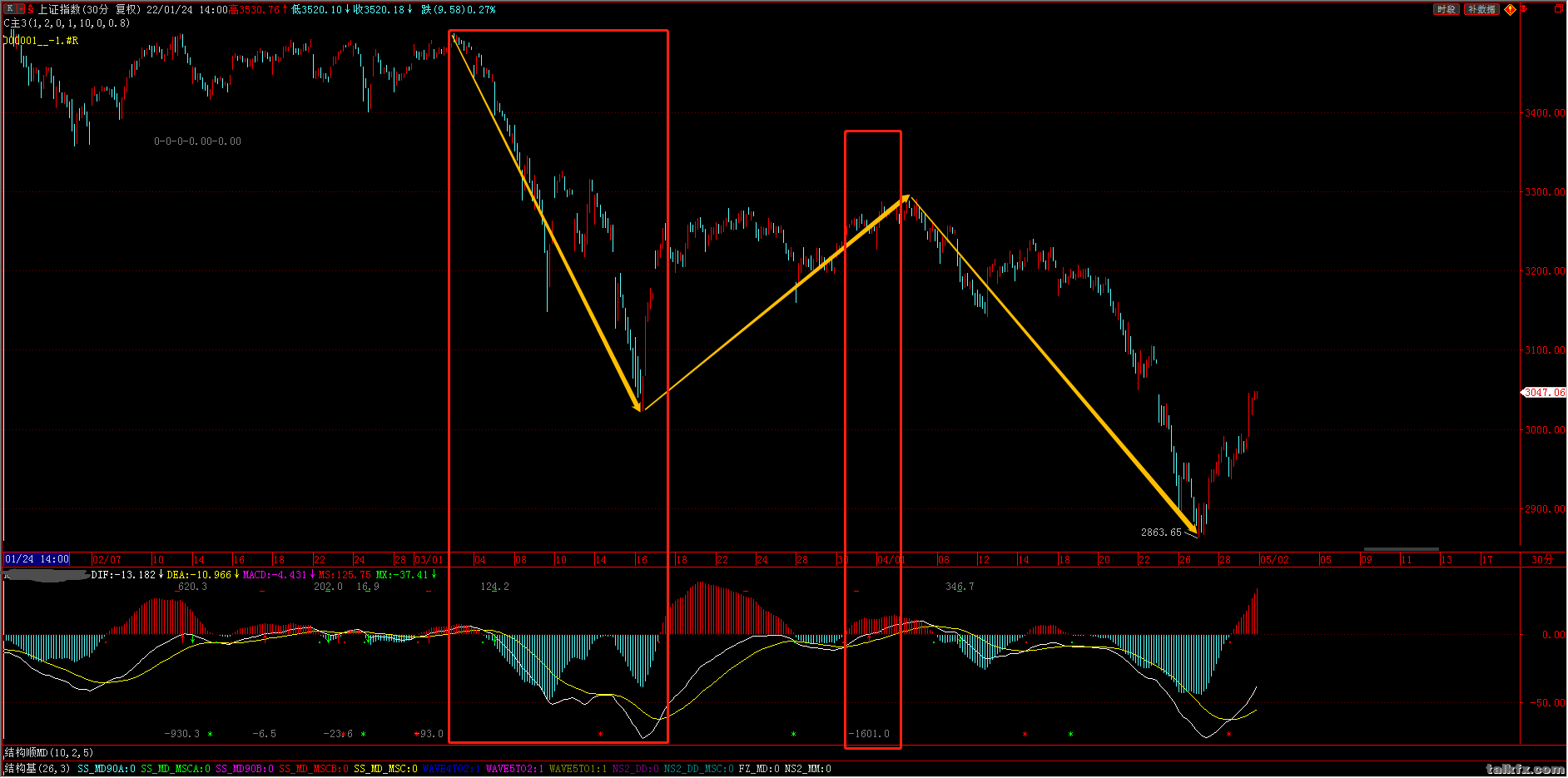Click the WAVE5TO1:1 value
Viewport: 1568px width, 778px height.
point(578,769)
